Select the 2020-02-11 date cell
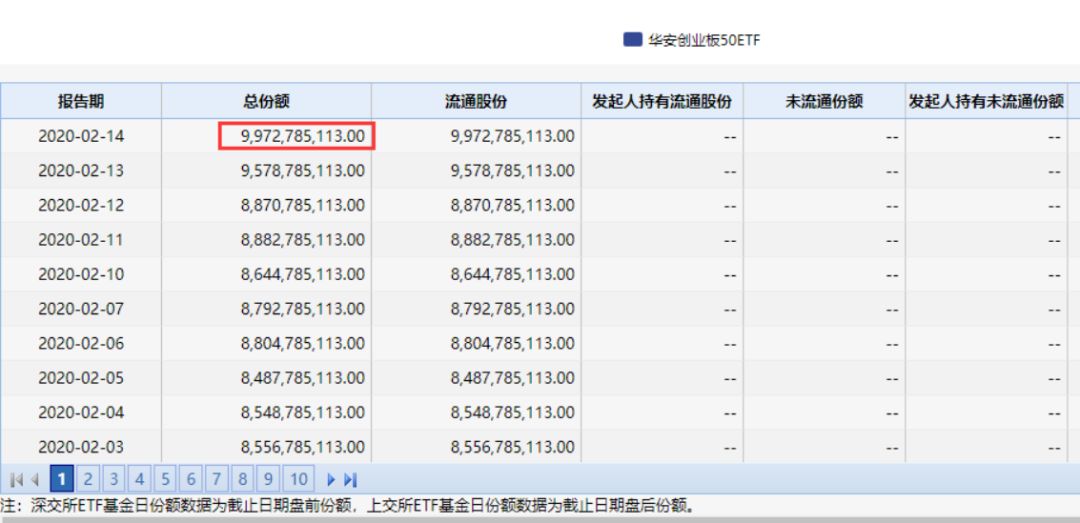 tap(81, 240)
